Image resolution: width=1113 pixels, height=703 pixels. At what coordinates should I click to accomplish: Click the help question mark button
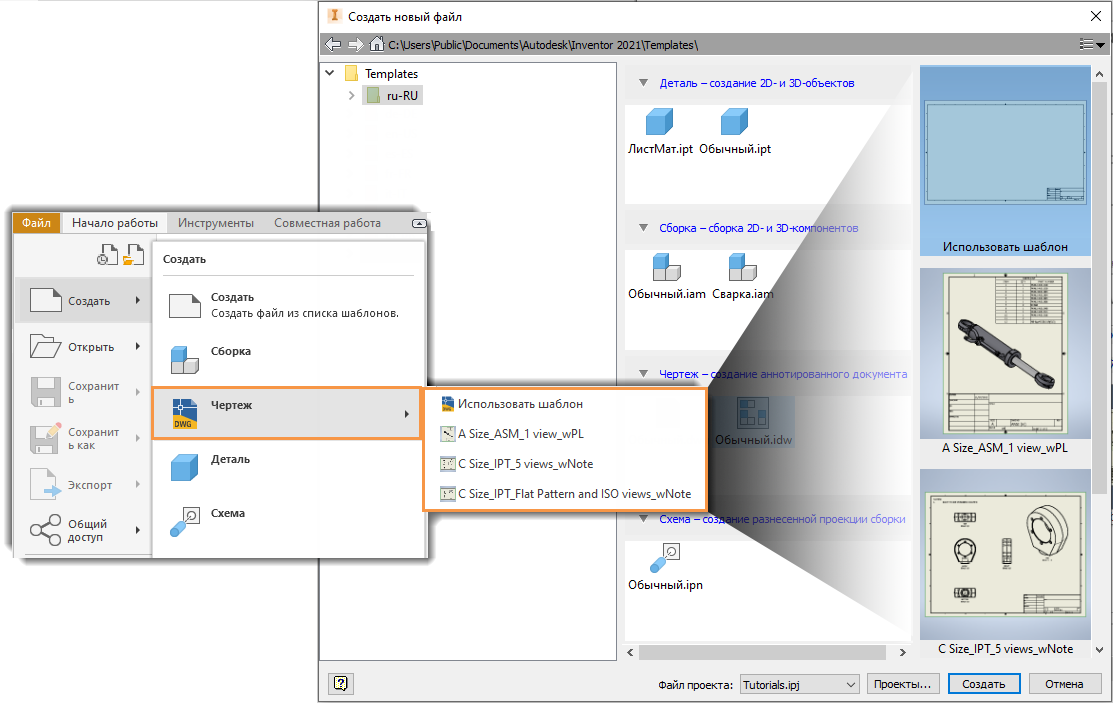(x=341, y=684)
